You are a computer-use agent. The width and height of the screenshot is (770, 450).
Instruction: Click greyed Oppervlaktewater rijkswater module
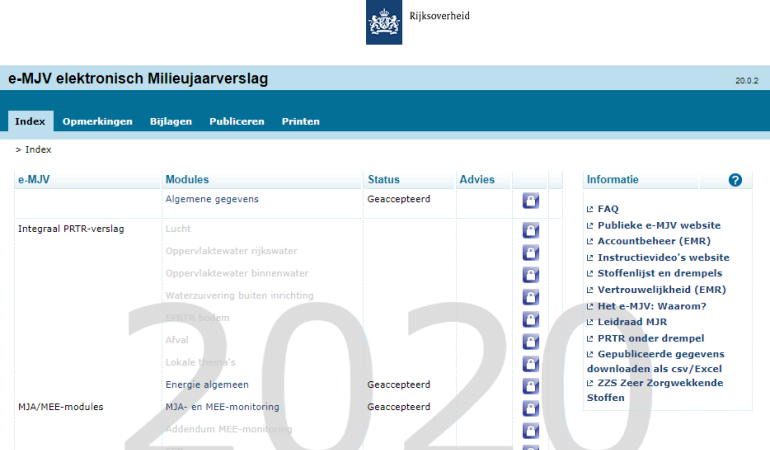click(x=231, y=251)
